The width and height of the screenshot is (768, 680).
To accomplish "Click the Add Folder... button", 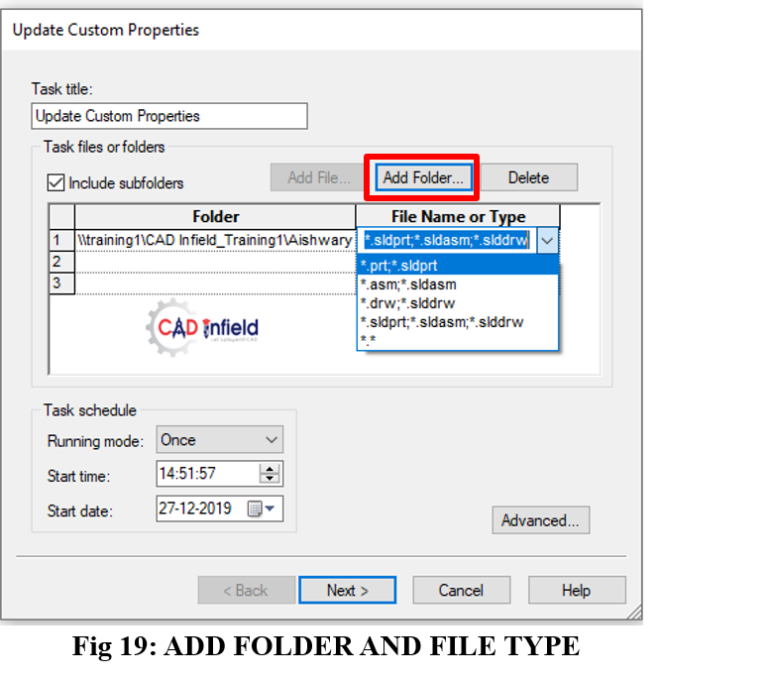I will [423, 177].
